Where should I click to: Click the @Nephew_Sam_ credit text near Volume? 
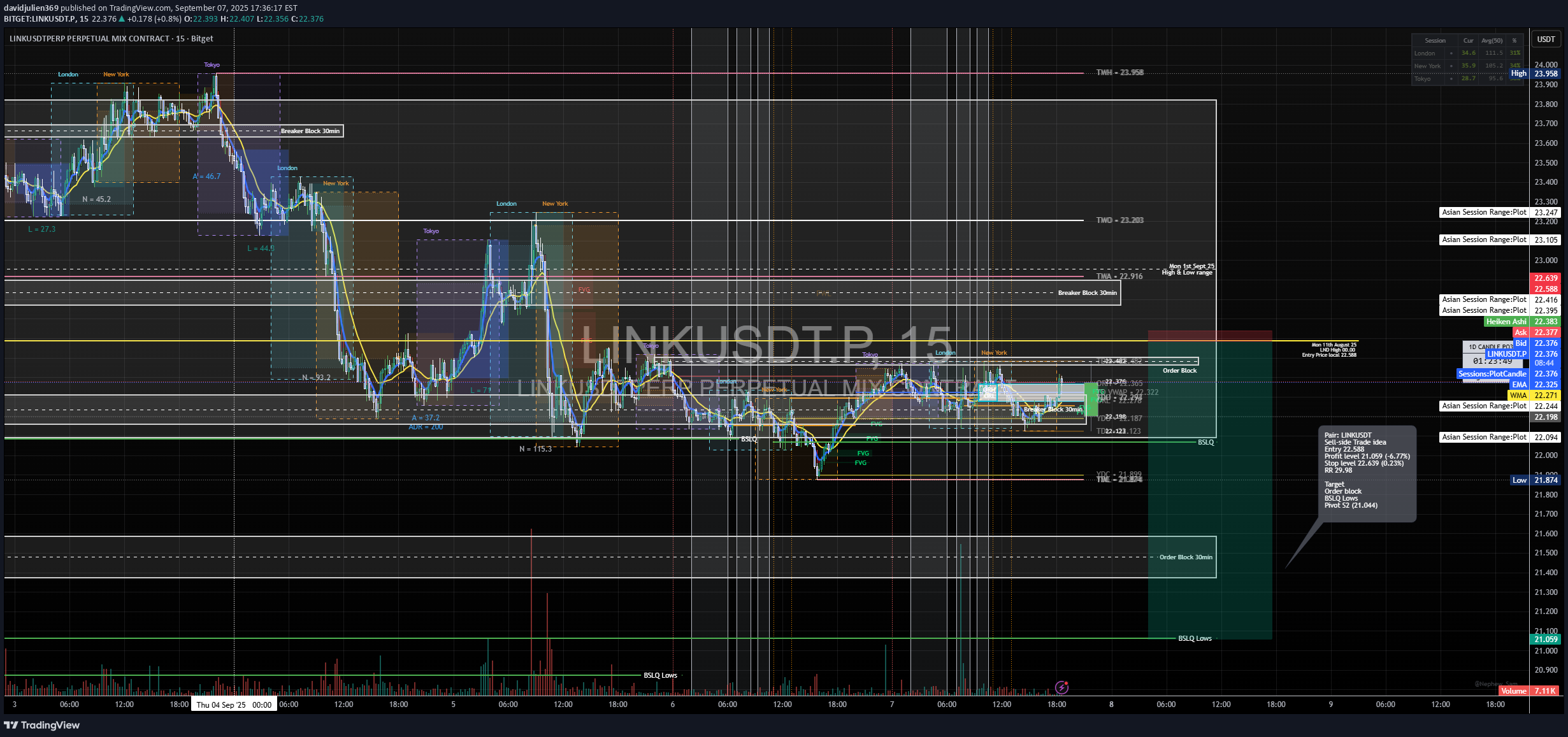[x=1496, y=683]
